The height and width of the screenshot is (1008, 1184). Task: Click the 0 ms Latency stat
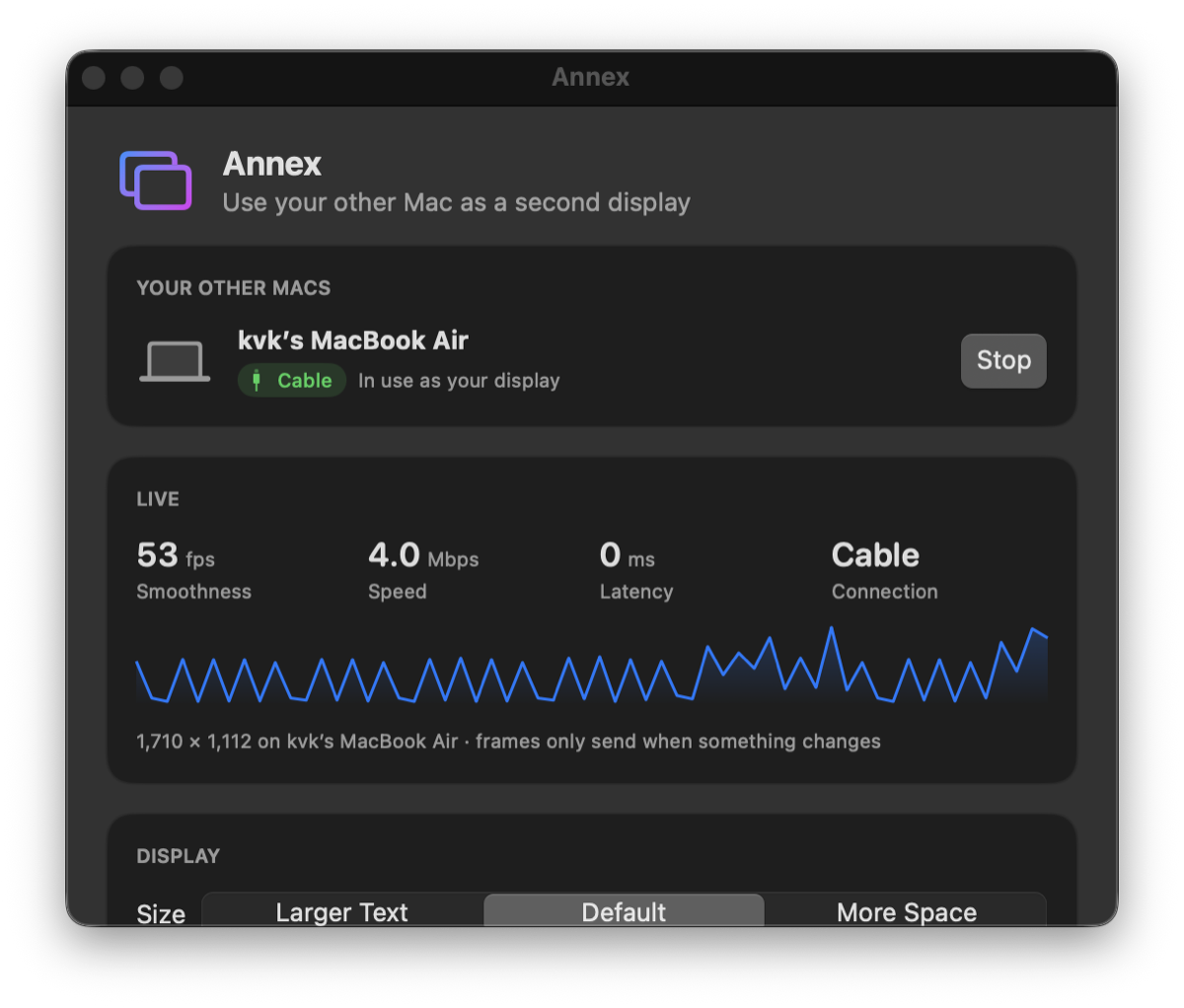636,570
